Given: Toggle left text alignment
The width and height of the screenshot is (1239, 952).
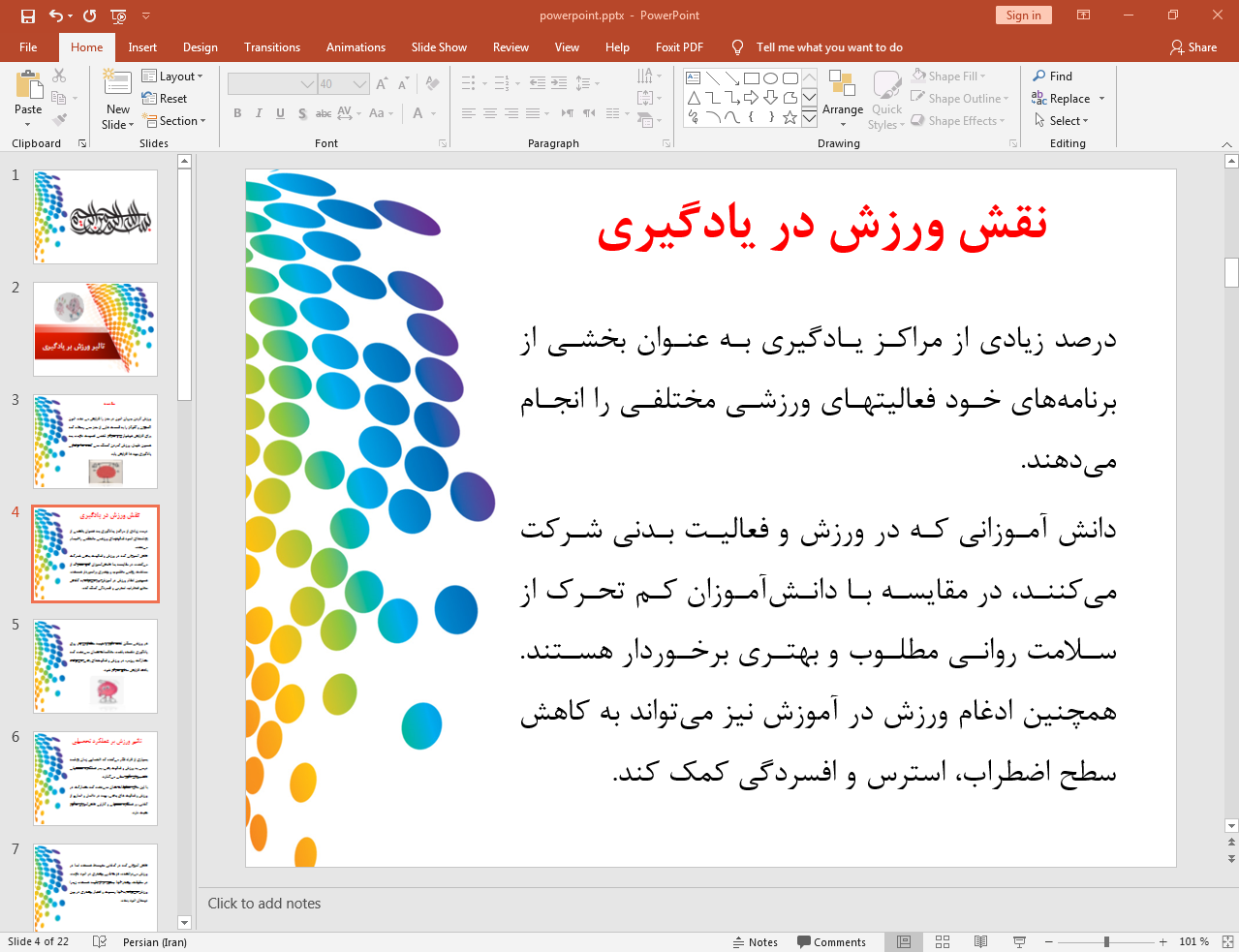Looking at the screenshot, I should tap(468, 113).
